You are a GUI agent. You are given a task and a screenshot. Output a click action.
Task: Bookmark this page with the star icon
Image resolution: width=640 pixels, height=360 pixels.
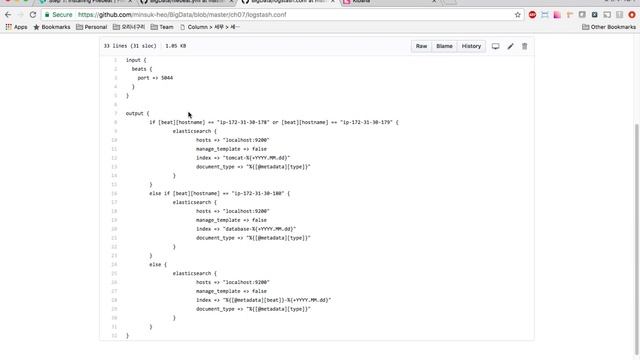click(x=518, y=15)
